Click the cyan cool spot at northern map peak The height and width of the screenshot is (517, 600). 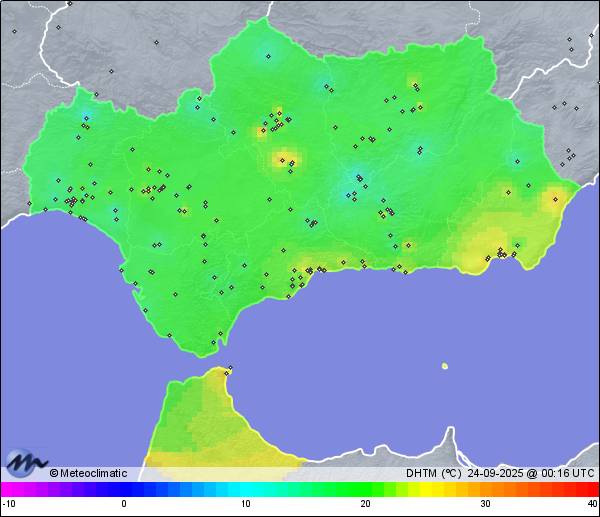(266, 54)
